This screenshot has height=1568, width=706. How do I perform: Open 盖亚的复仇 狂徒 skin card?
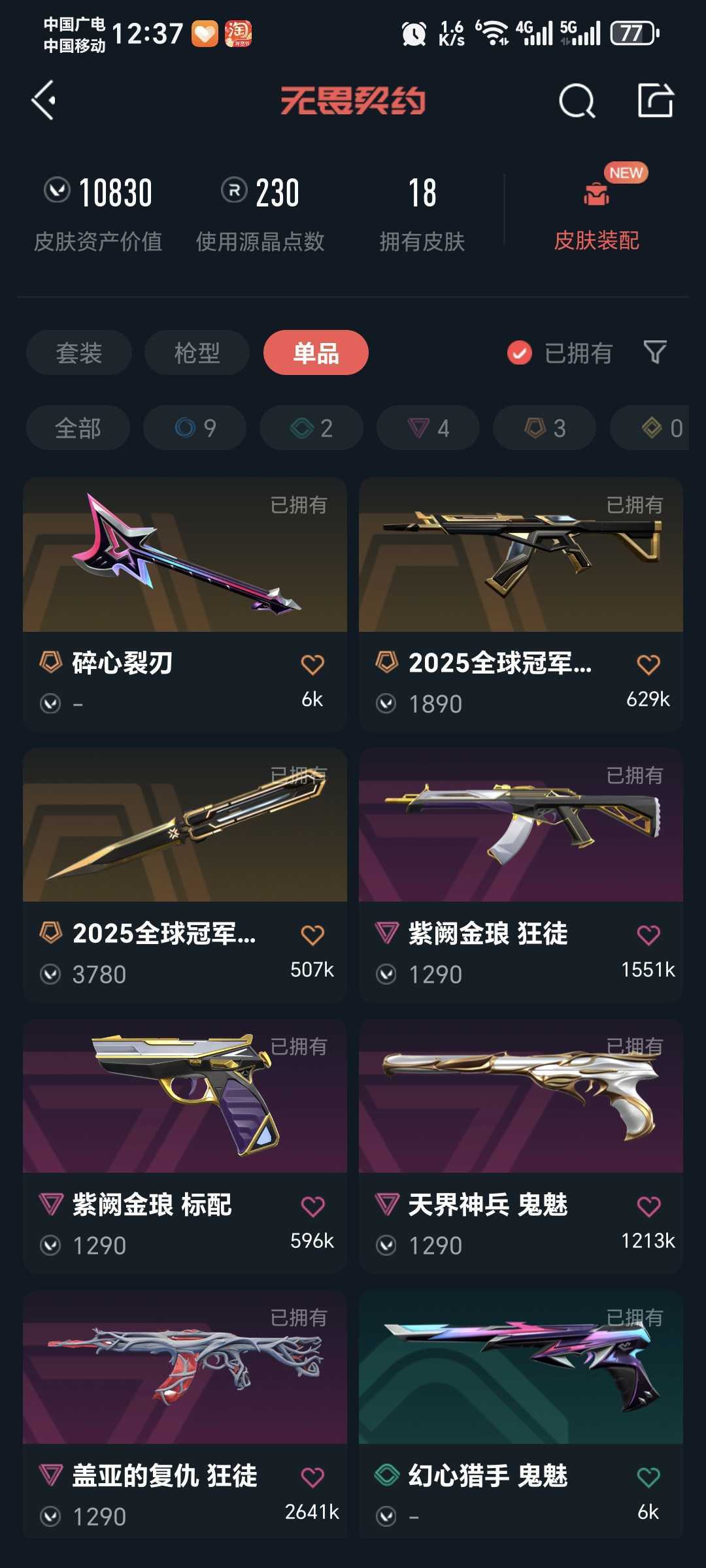pyautogui.click(x=185, y=1414)
